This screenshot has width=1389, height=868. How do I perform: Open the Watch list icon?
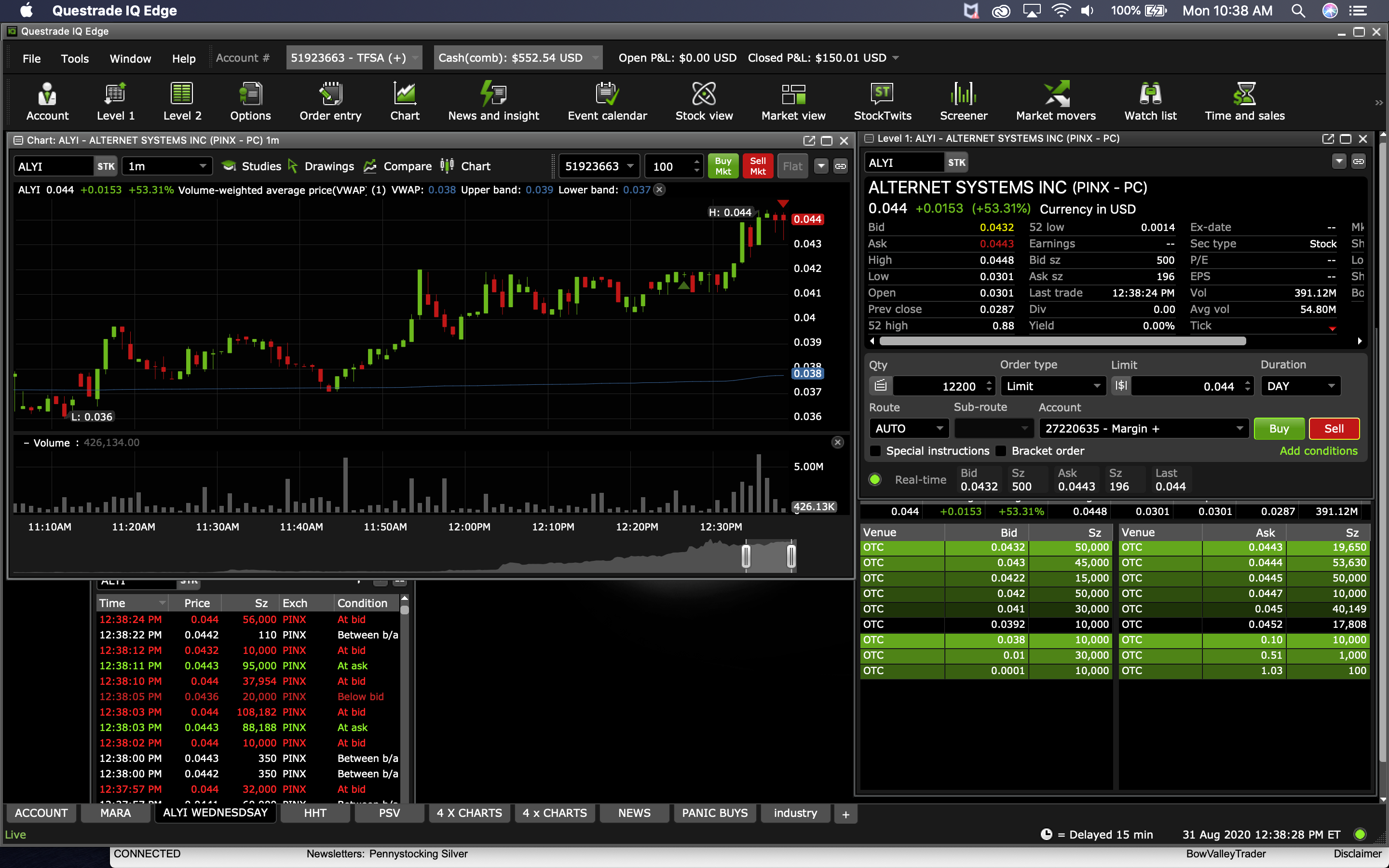click(1150, 101)
